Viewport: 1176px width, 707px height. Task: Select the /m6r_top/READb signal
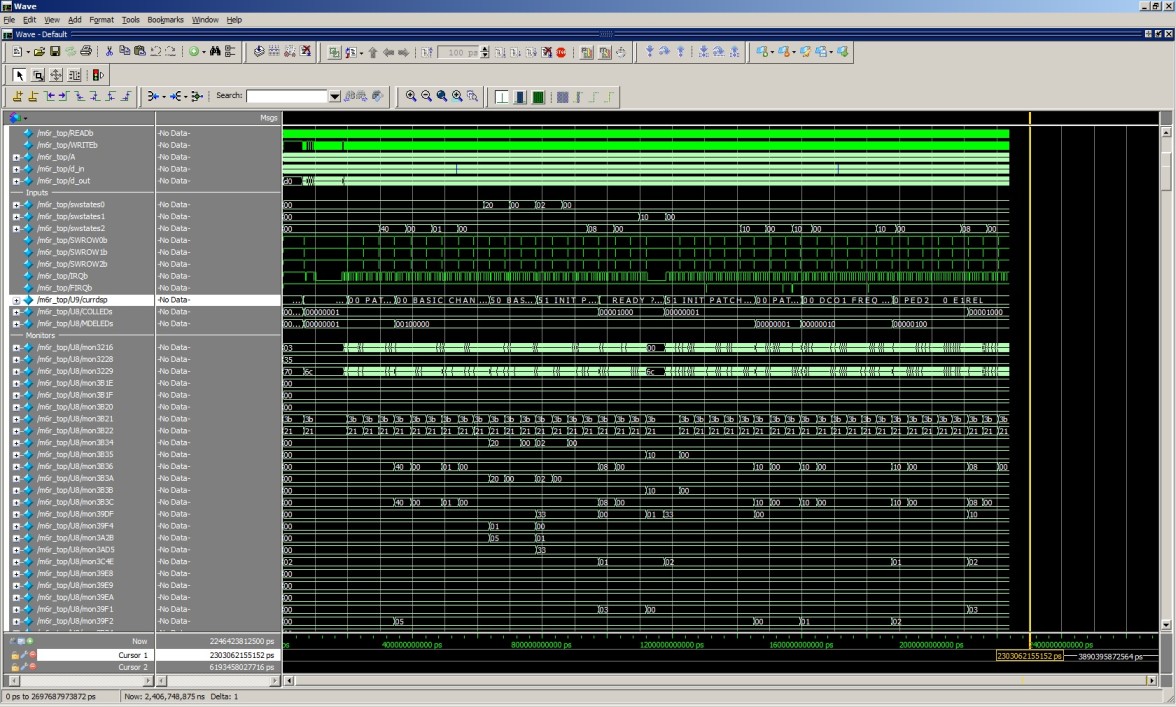[x=65, y=133]
